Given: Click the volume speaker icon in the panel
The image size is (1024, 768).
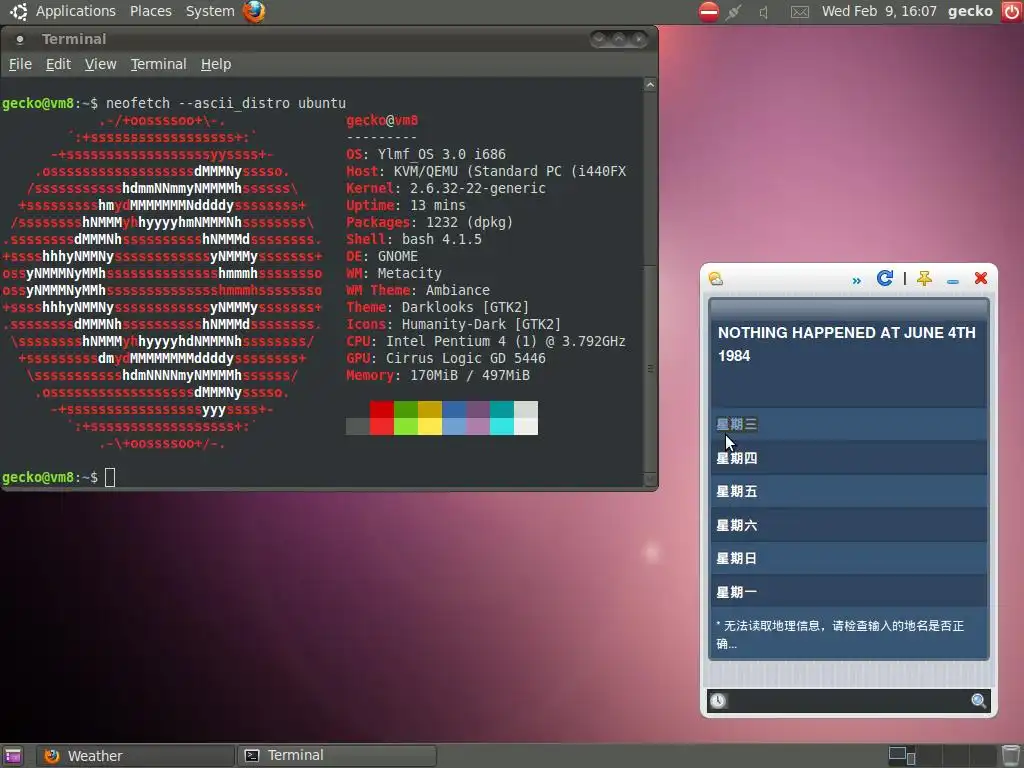Looking at the screenshot, I should tap(763, 12).
